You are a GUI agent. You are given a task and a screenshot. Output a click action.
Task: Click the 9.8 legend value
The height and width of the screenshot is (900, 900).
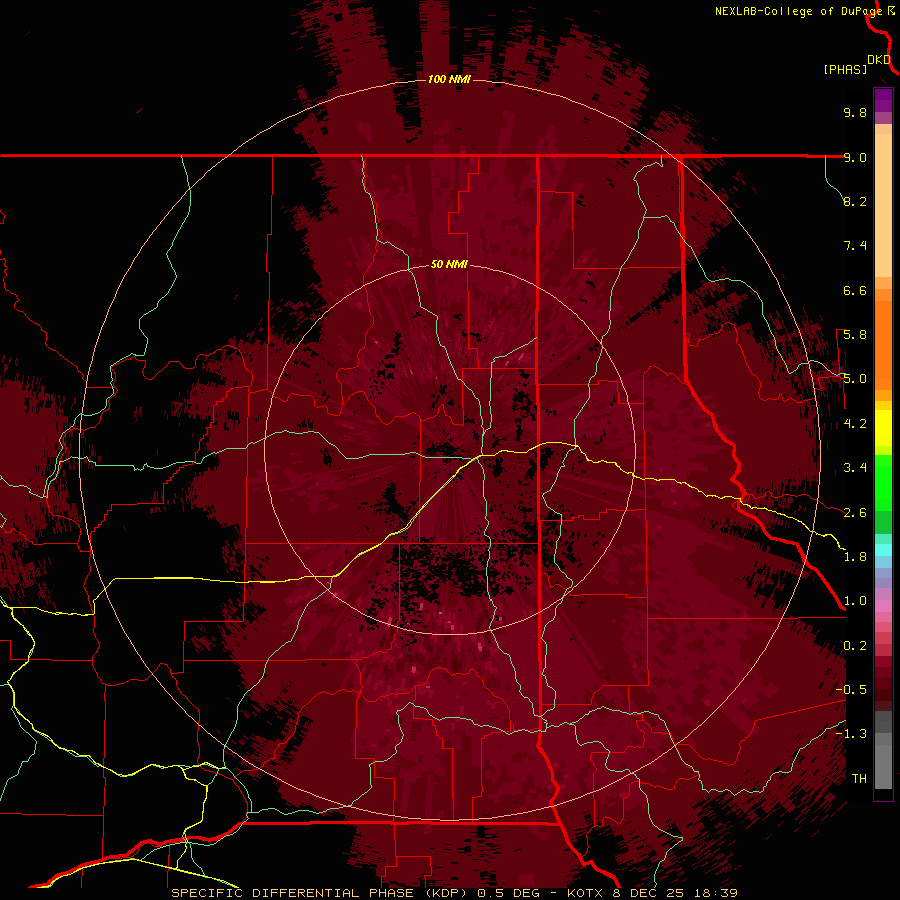pos(855,112)
